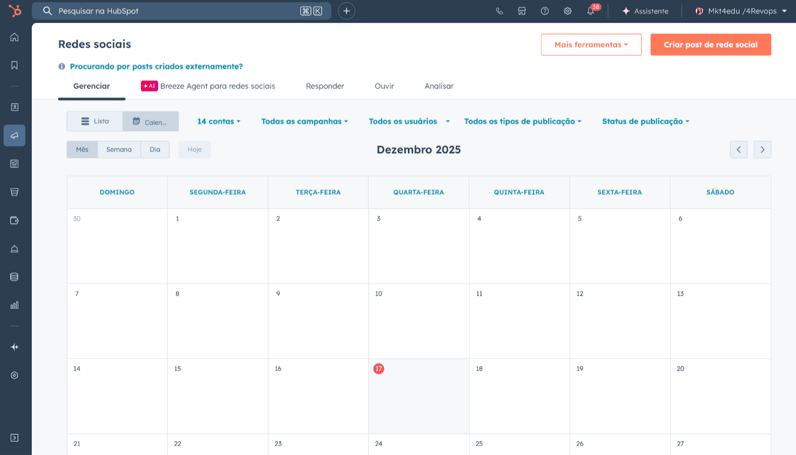Open the Marketplace icon in the top bar

522,11
